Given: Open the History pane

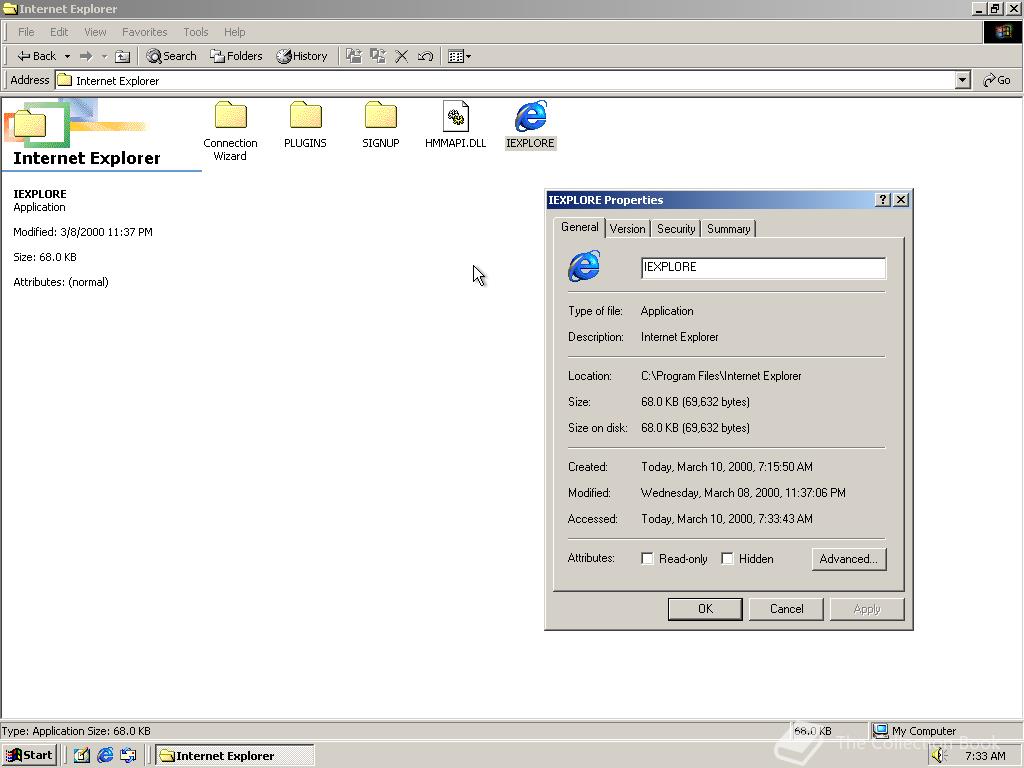Looking at the screenshot, I should [x=302, y=56].
